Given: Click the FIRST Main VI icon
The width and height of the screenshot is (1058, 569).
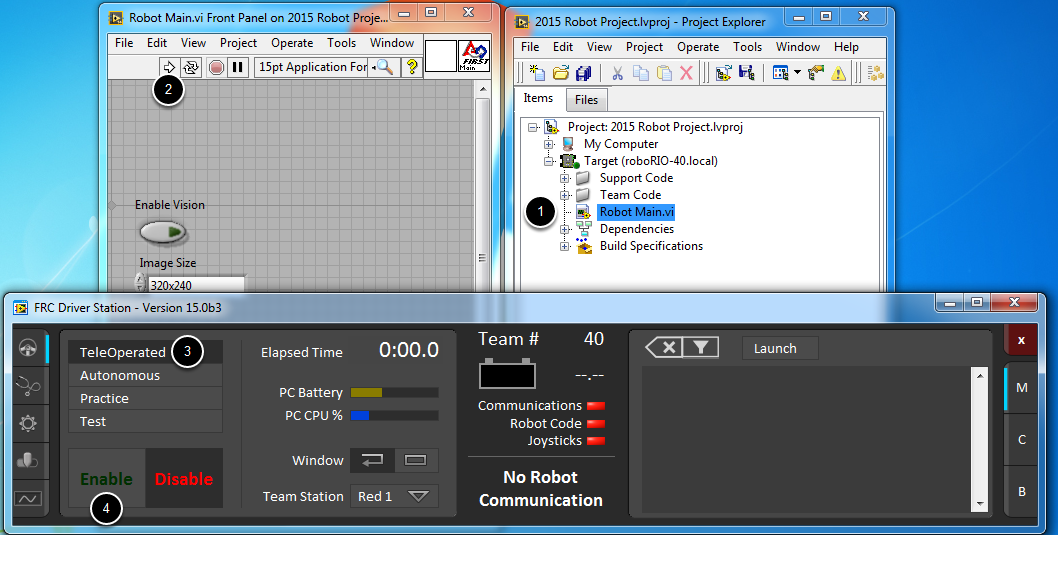Looking at the screenshot, I should click(x=474, y=56).
